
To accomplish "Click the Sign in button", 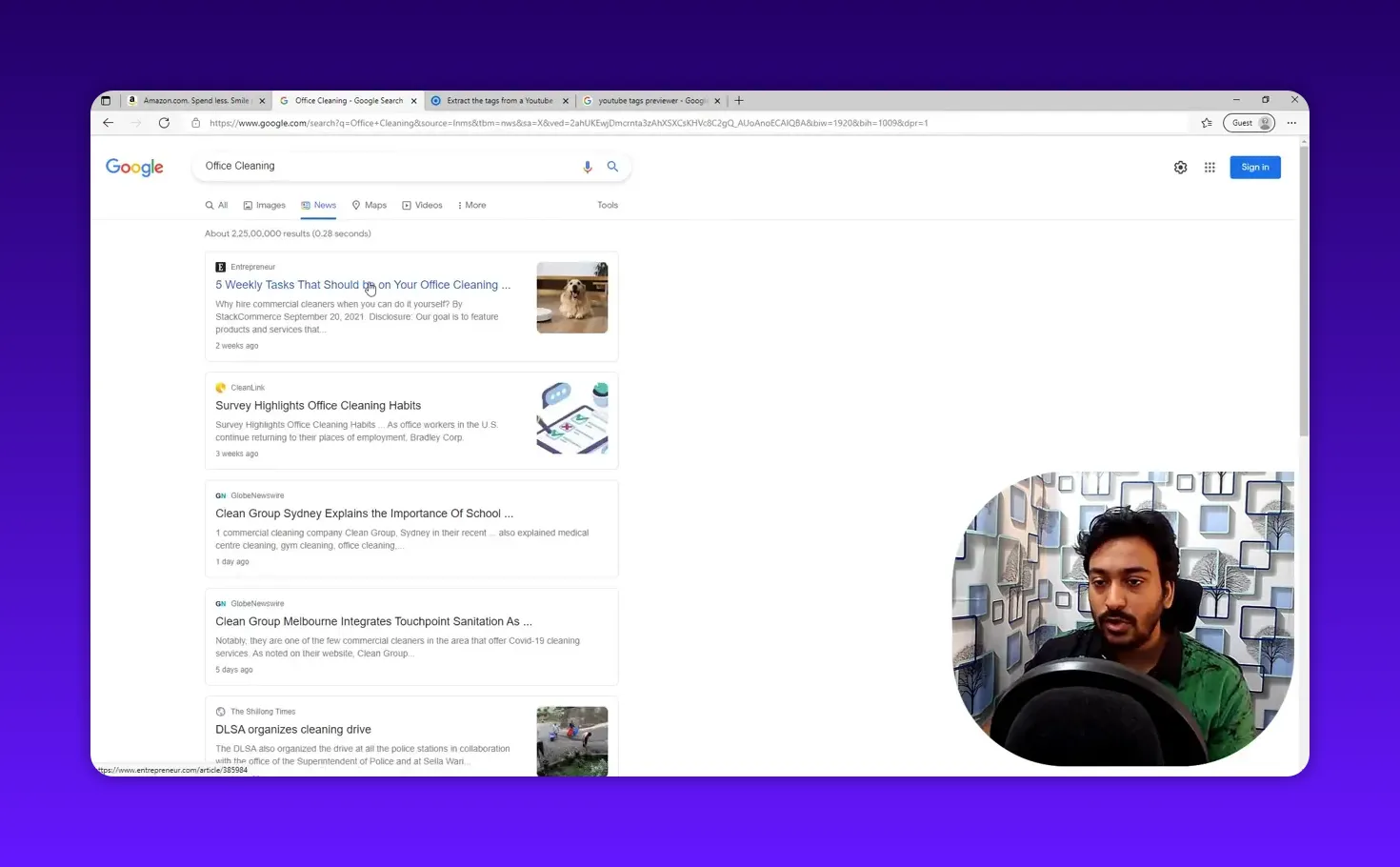I will pos(1254,167).
